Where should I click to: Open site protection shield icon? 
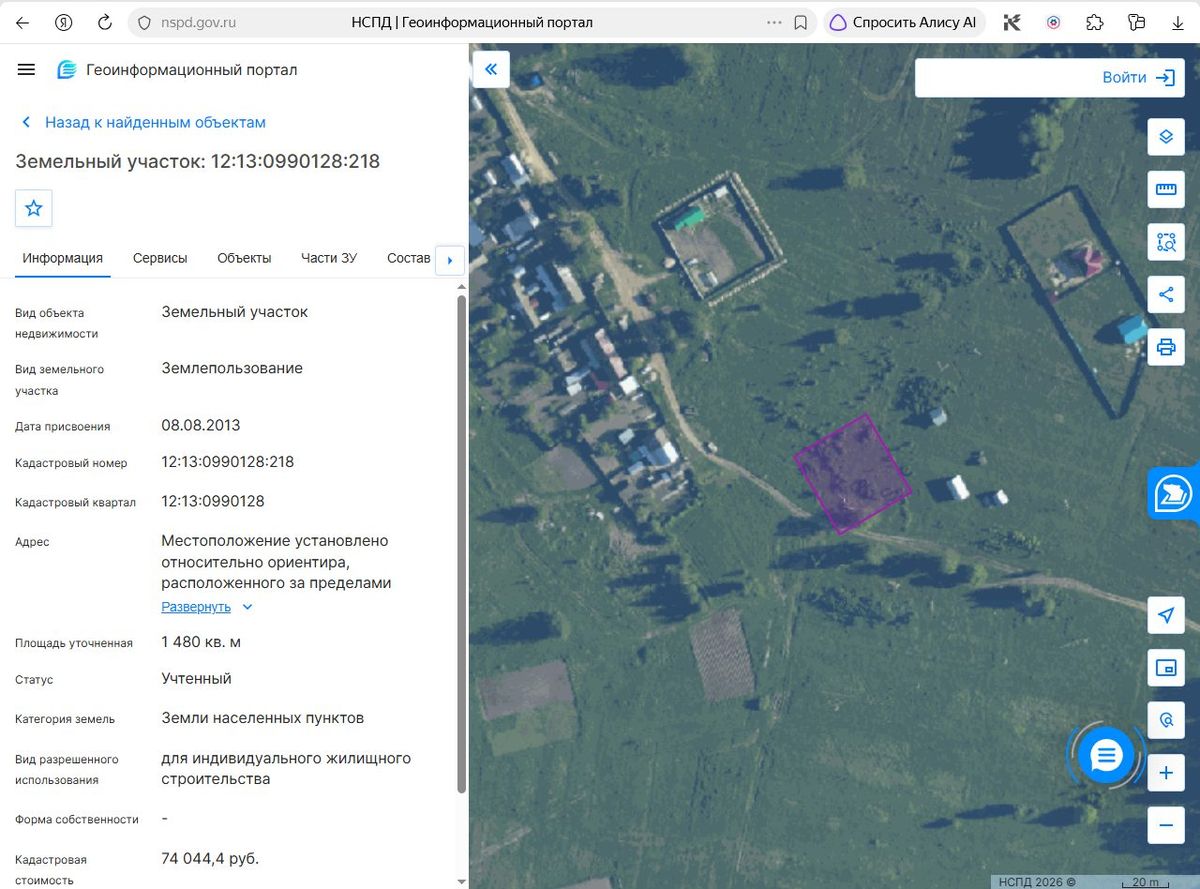(x=144, y=22)
